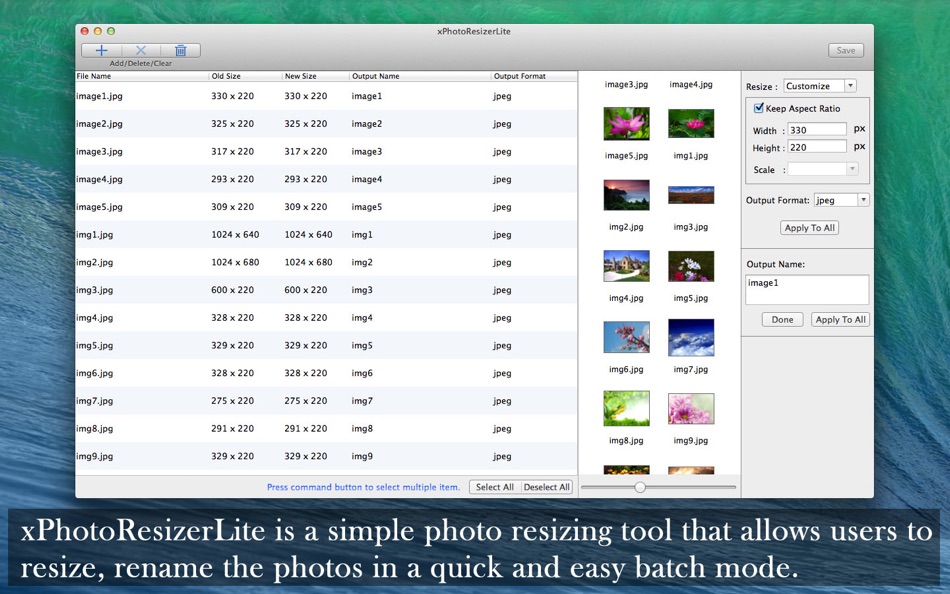Viewport: 950px width, 594px height.
Task: Toggle the Keep Aspect Ratio checkbox
Action: click(758, 108)
